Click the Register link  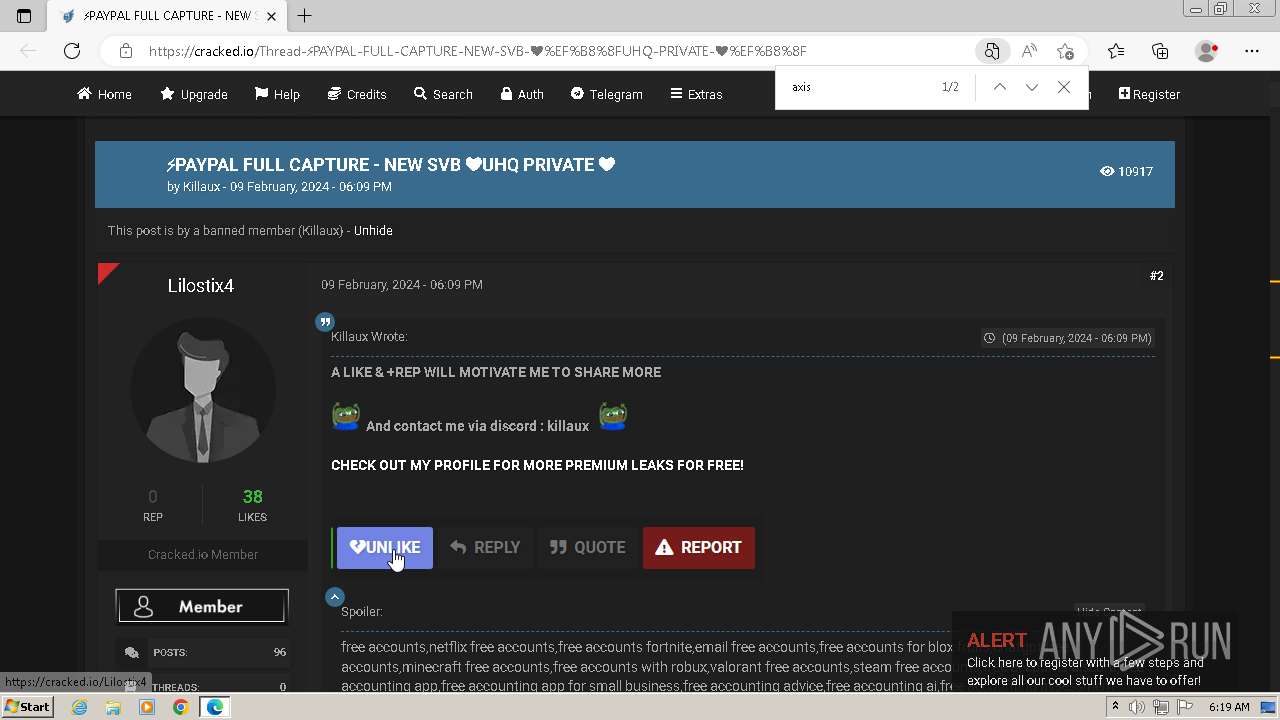(x=1149, y=94)
